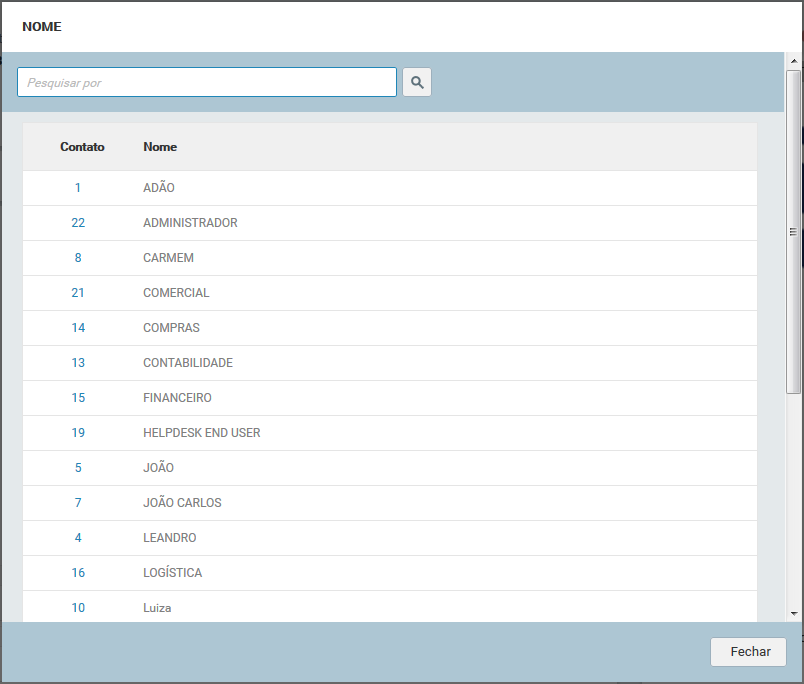Viewport: 804px width, 684px height.
Task: Select contact 14 for COMPRAS
Action: coord(78,328)
